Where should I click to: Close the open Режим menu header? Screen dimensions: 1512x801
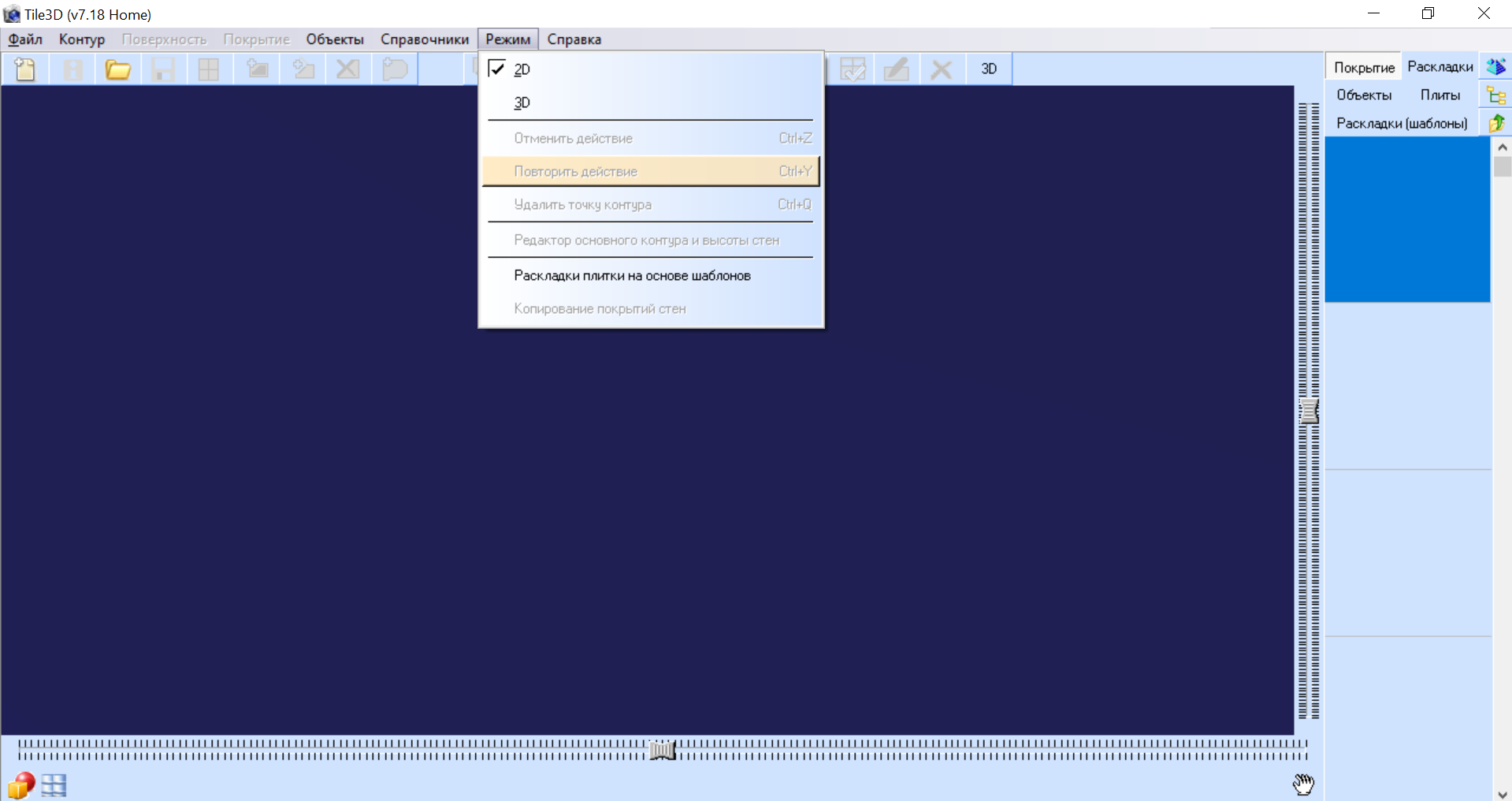[508, 39]
